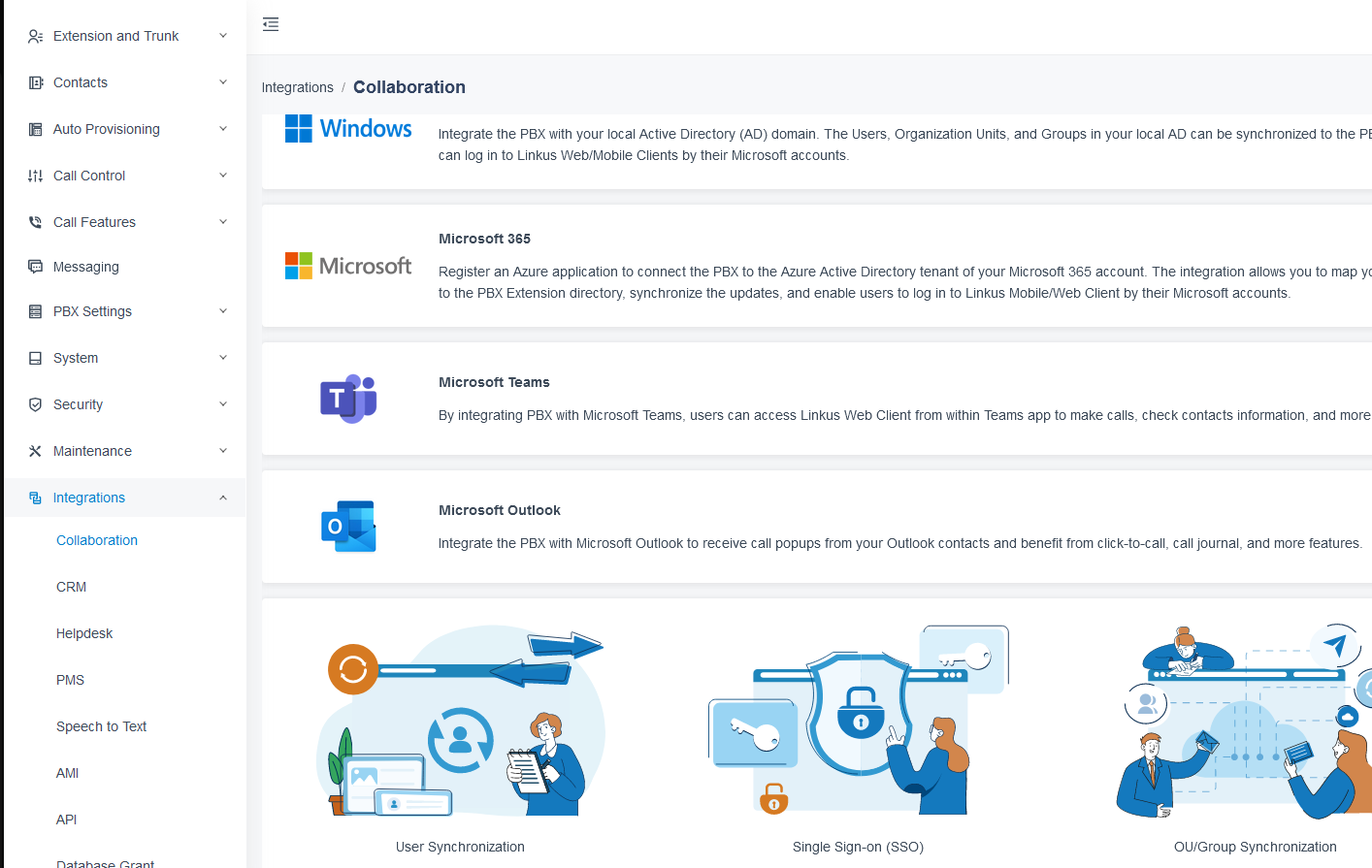Click the Microsoft Outlook description text

tap(900, 543)
